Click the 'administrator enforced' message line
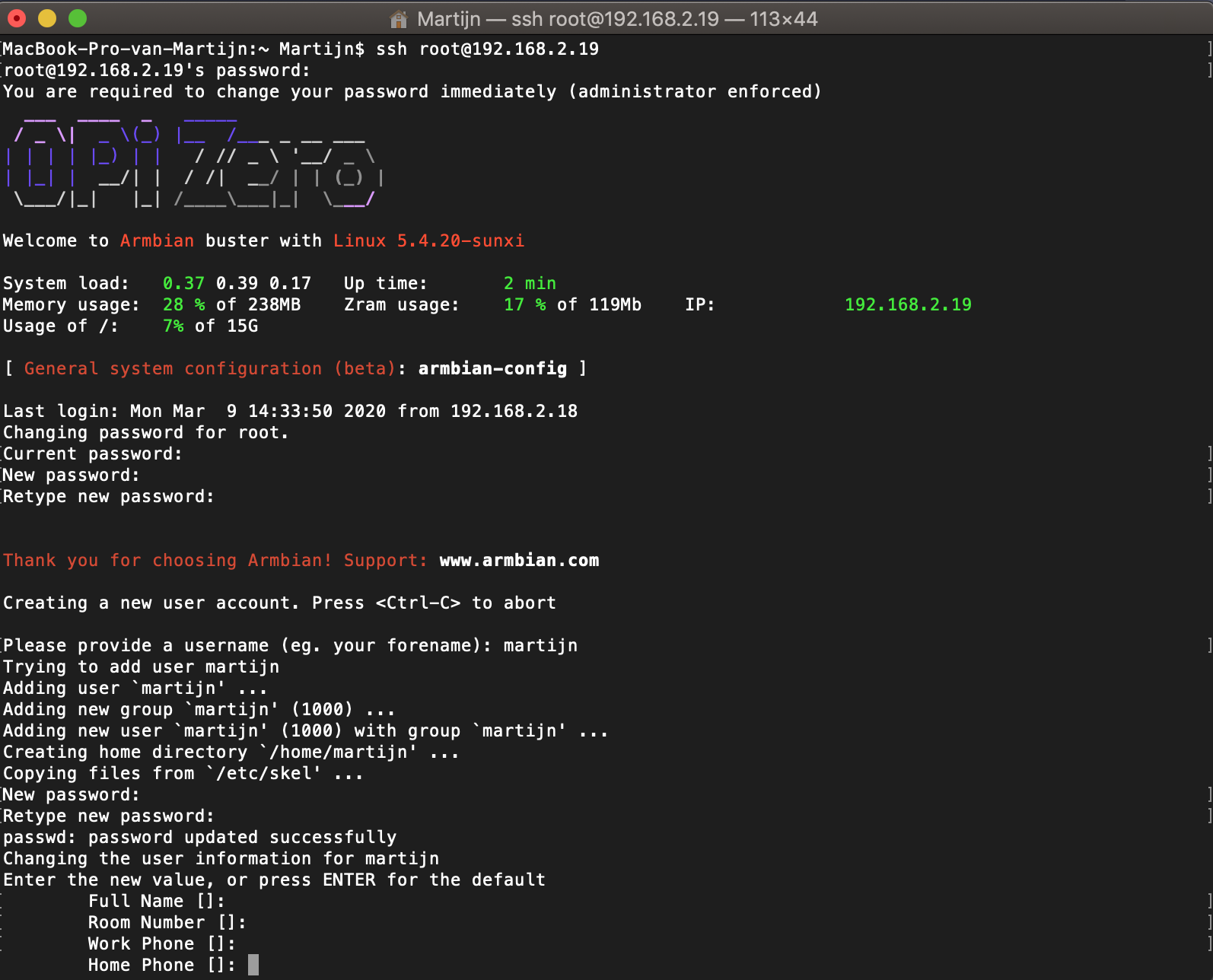1213x980 pixels. click(412, 91)
